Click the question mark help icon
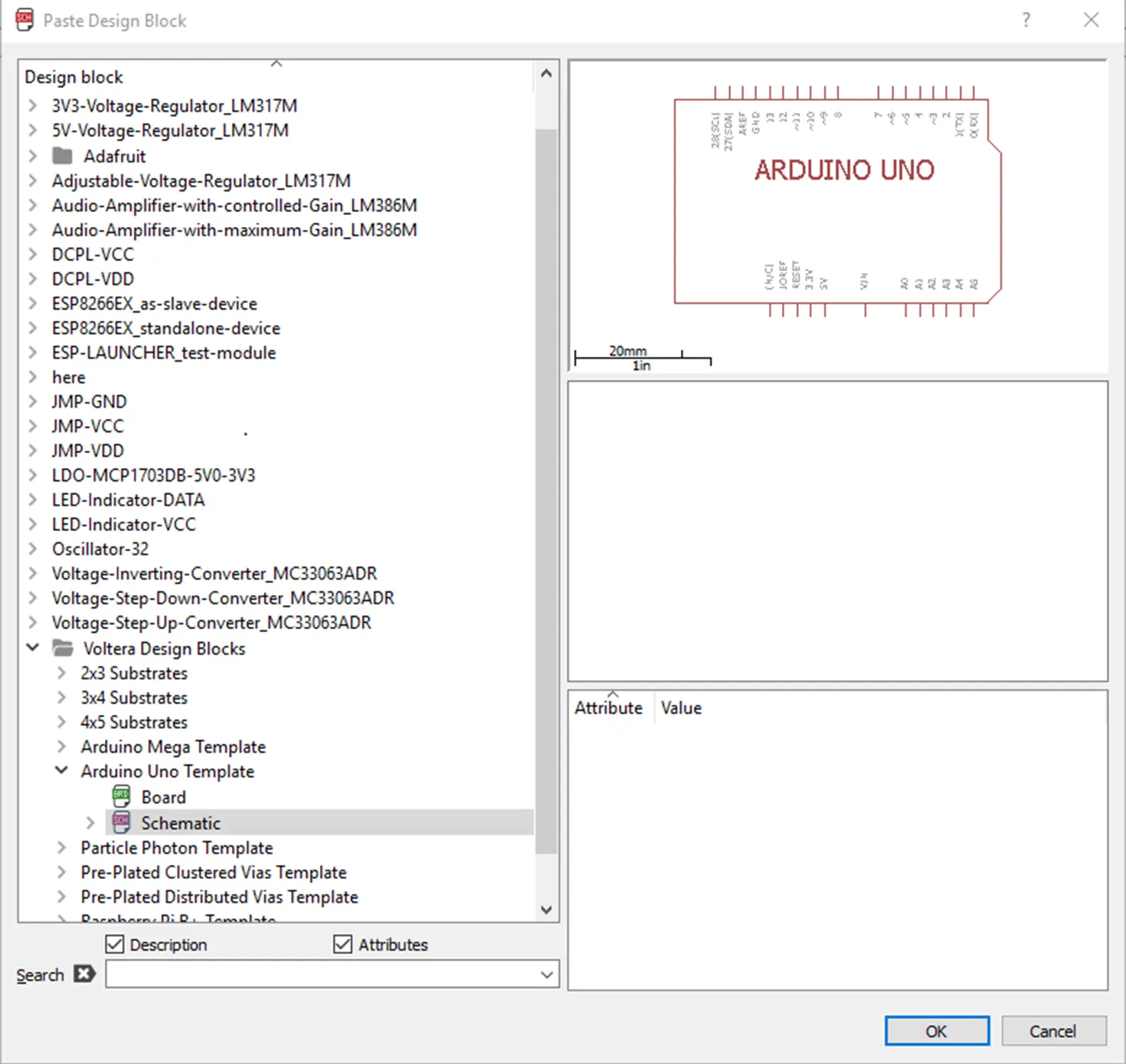 (1026, 20)
